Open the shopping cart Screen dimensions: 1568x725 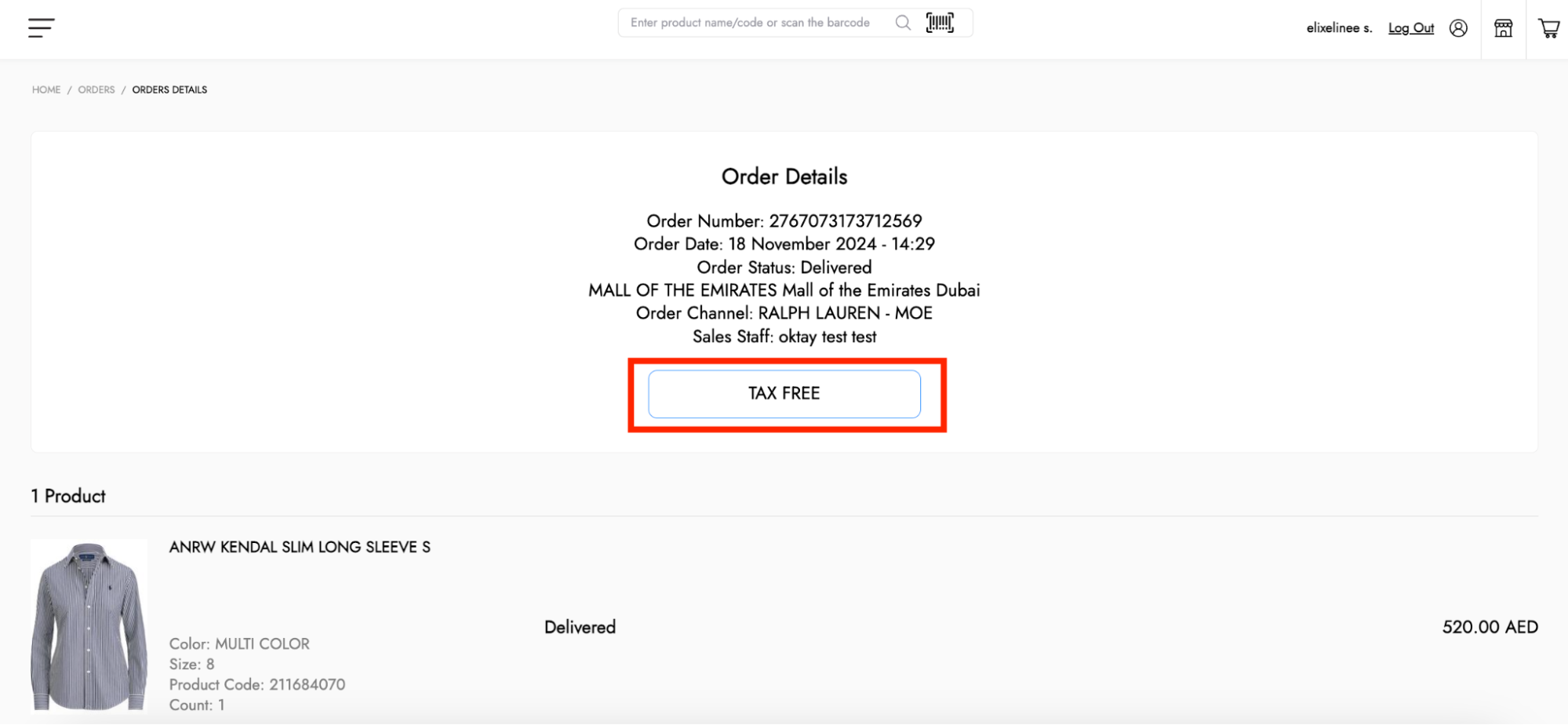coord(1548,28)
